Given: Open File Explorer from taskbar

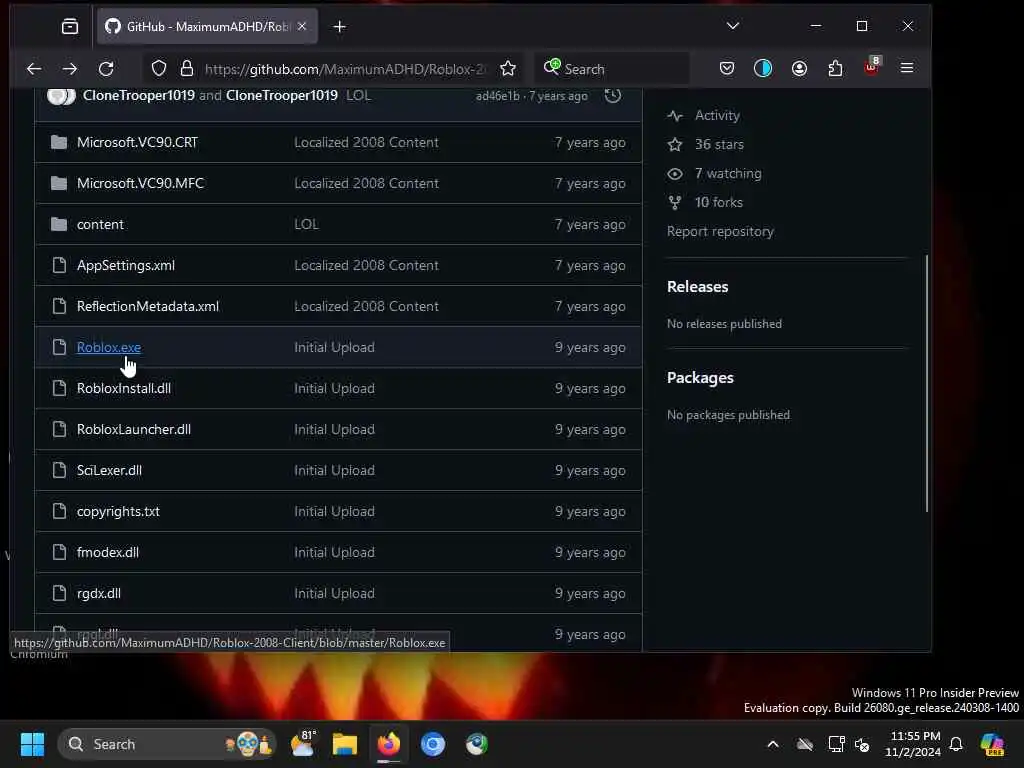Looking at the screenshot, I should tap(345, 744).
